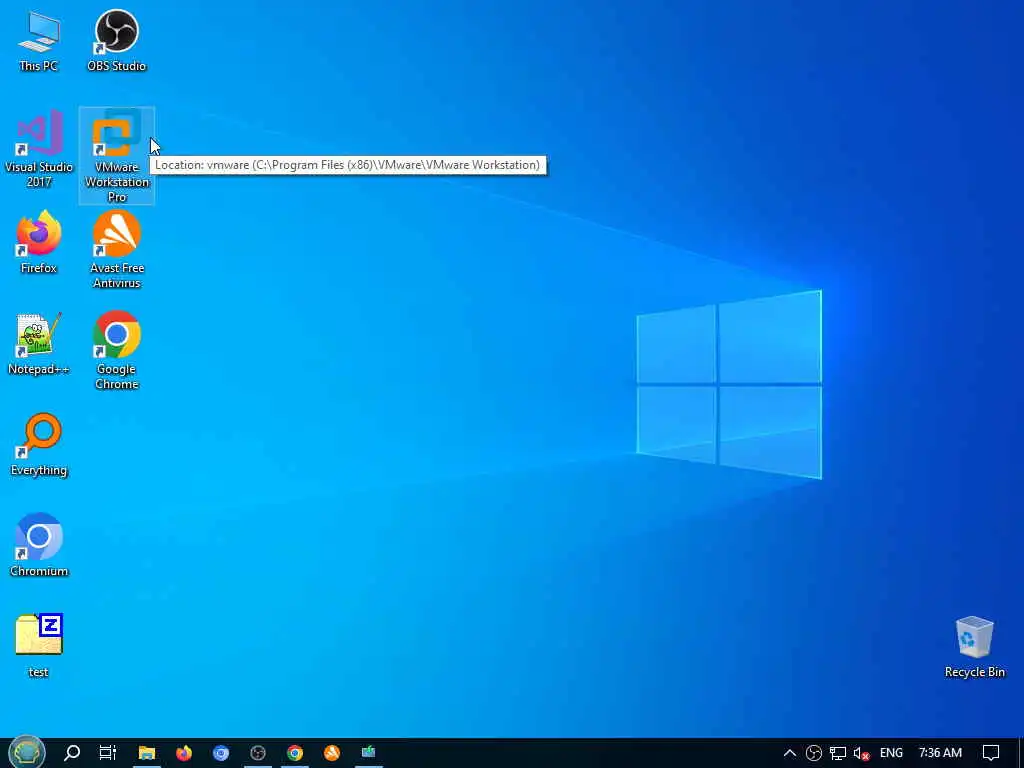Select the OBS Studio desktop shortcut
This screenshot has height=768, width=1024.
pyautogui.click(x=116, y=40)
